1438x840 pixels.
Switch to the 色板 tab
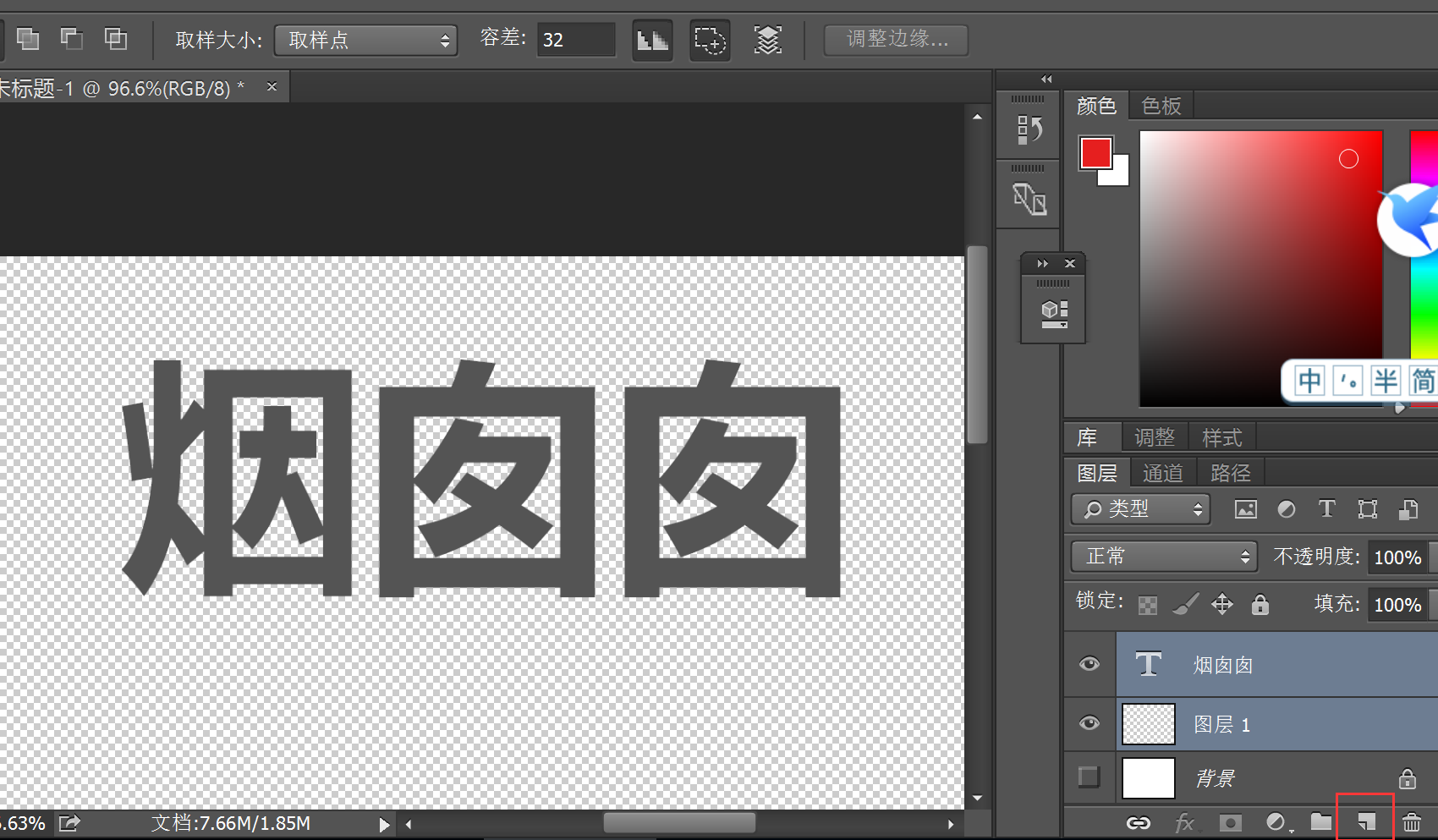1161,106
